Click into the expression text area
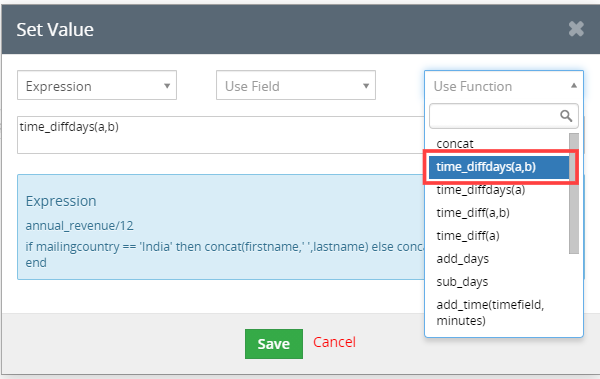Image resolution: width=600 pixels, height=379 pixels. 221,135
